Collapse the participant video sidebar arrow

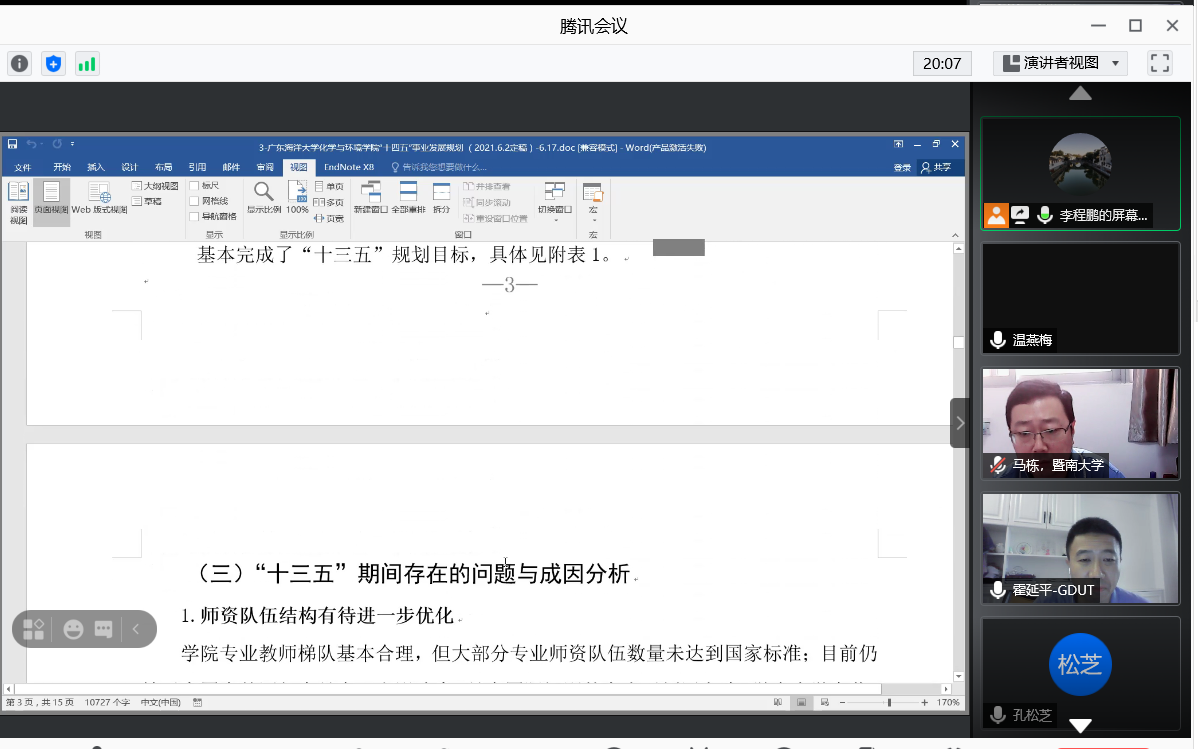pyautogui.click(x=960, y=423)
